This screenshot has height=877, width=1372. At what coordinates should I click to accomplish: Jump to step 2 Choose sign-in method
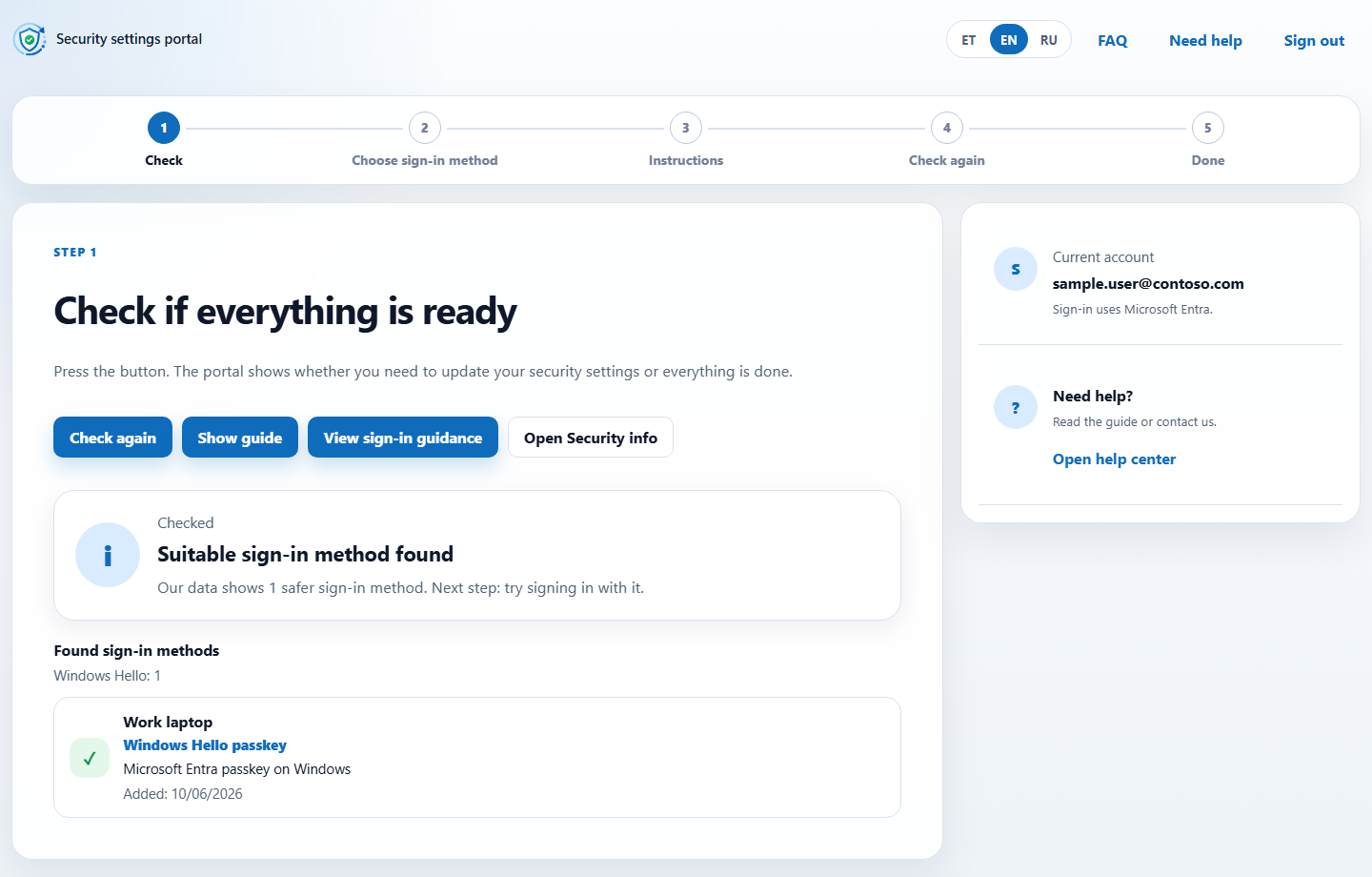(425, 140)
